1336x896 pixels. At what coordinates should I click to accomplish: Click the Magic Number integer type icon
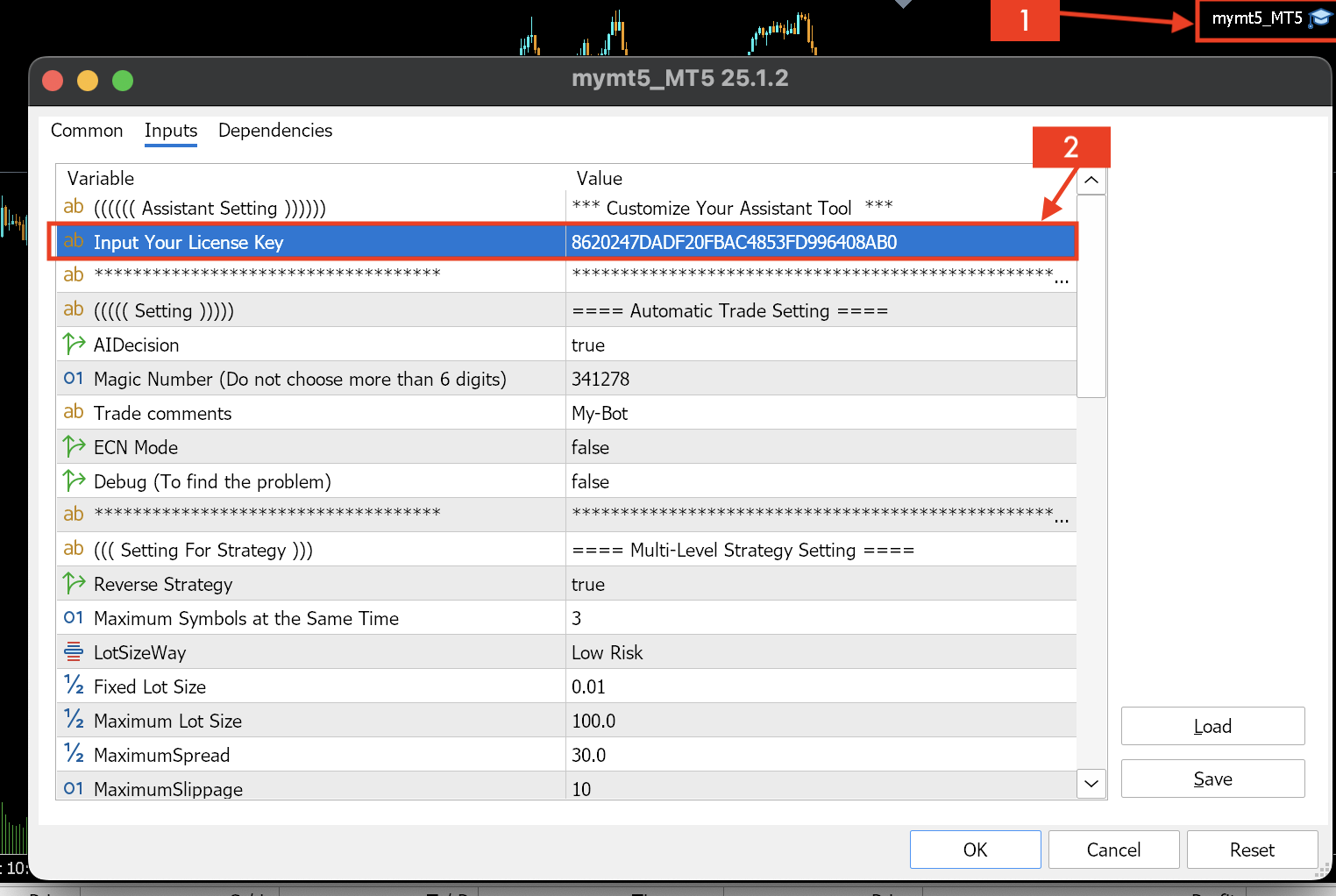pyautogui.click(x=74, y=379)
